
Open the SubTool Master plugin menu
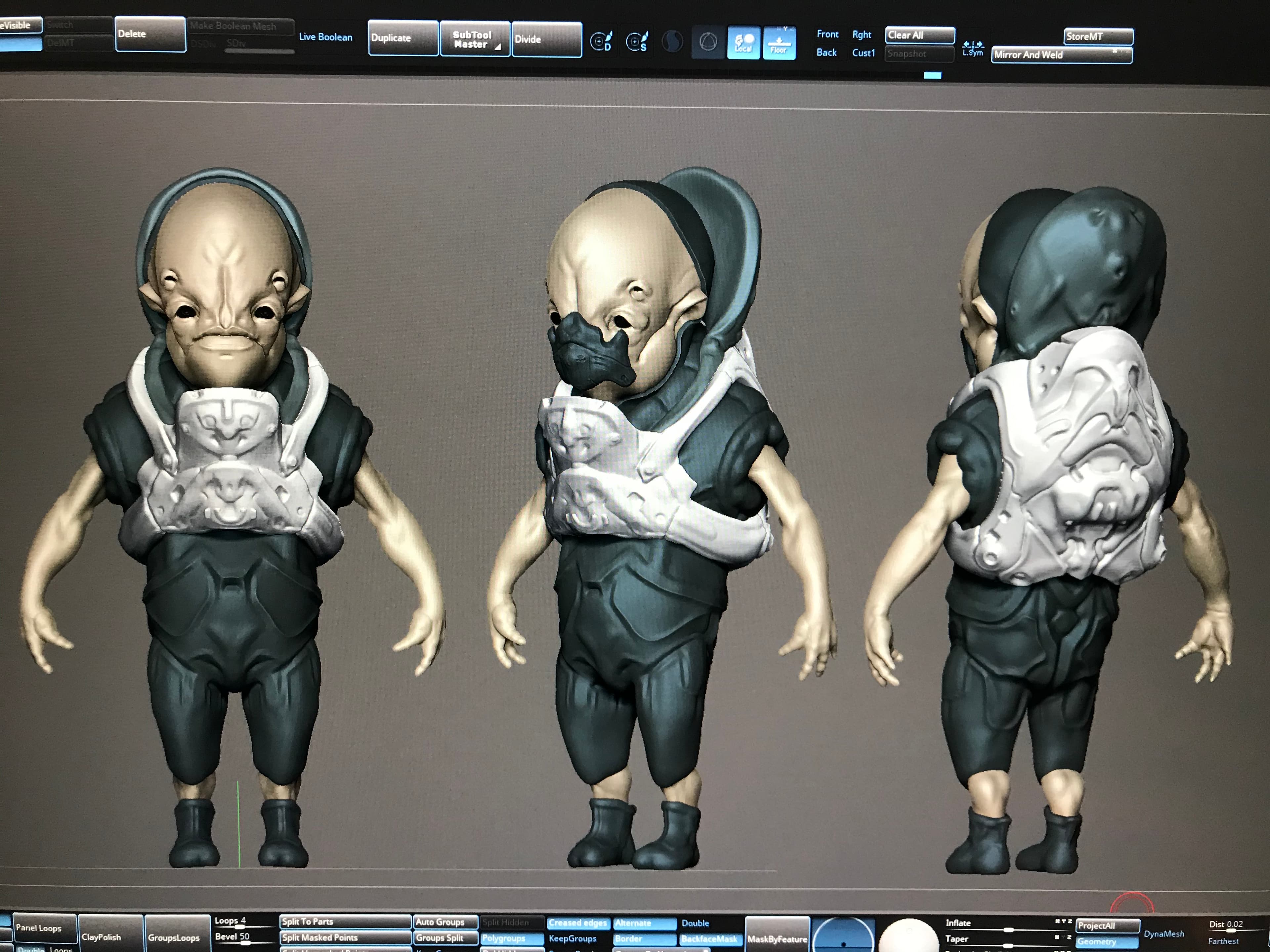pos(475,39)
